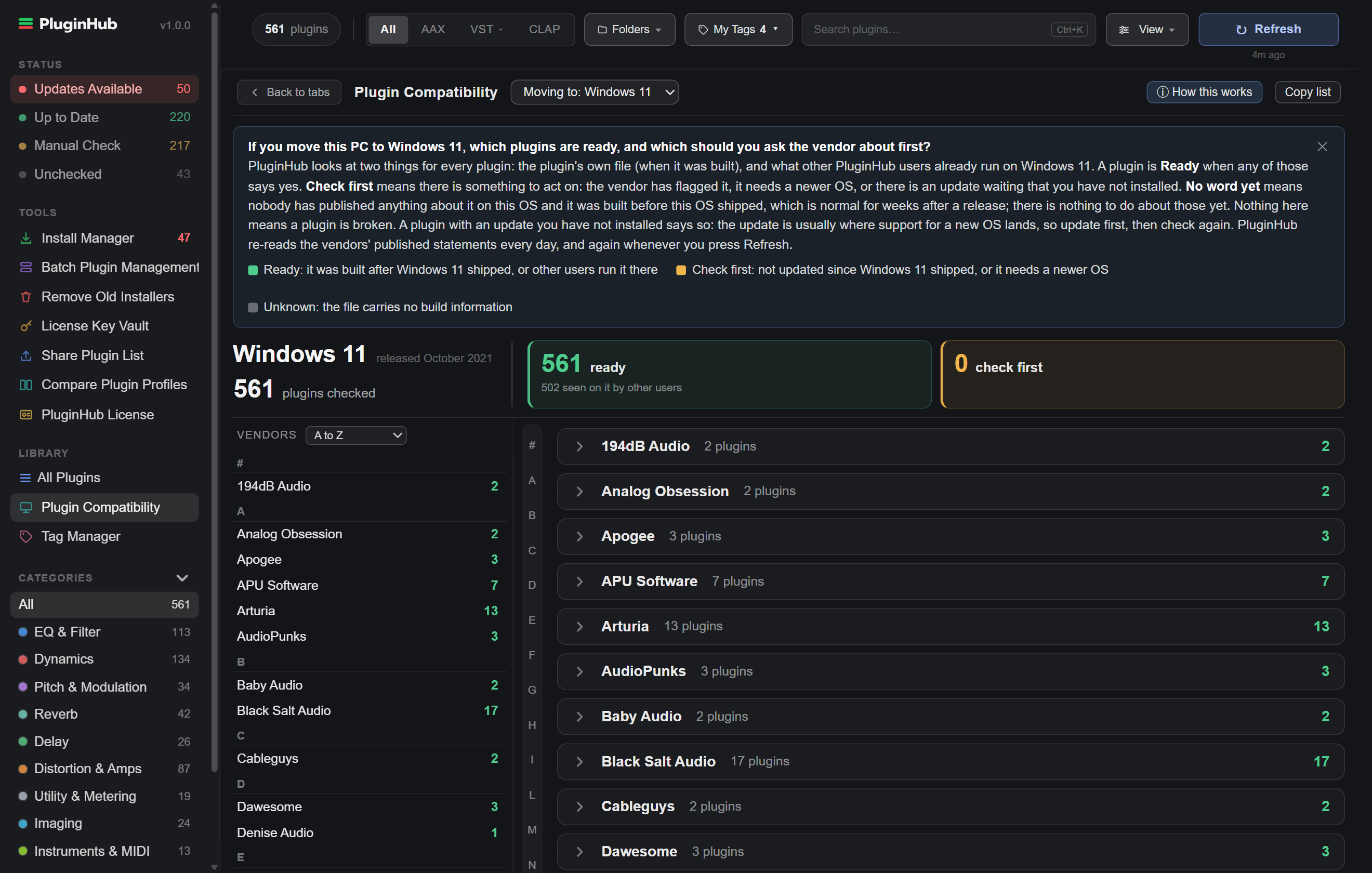The height and width of the screenshot is (873, 1372).
Task: Click the PluginHub logo icon
Action: coord(25,23)
